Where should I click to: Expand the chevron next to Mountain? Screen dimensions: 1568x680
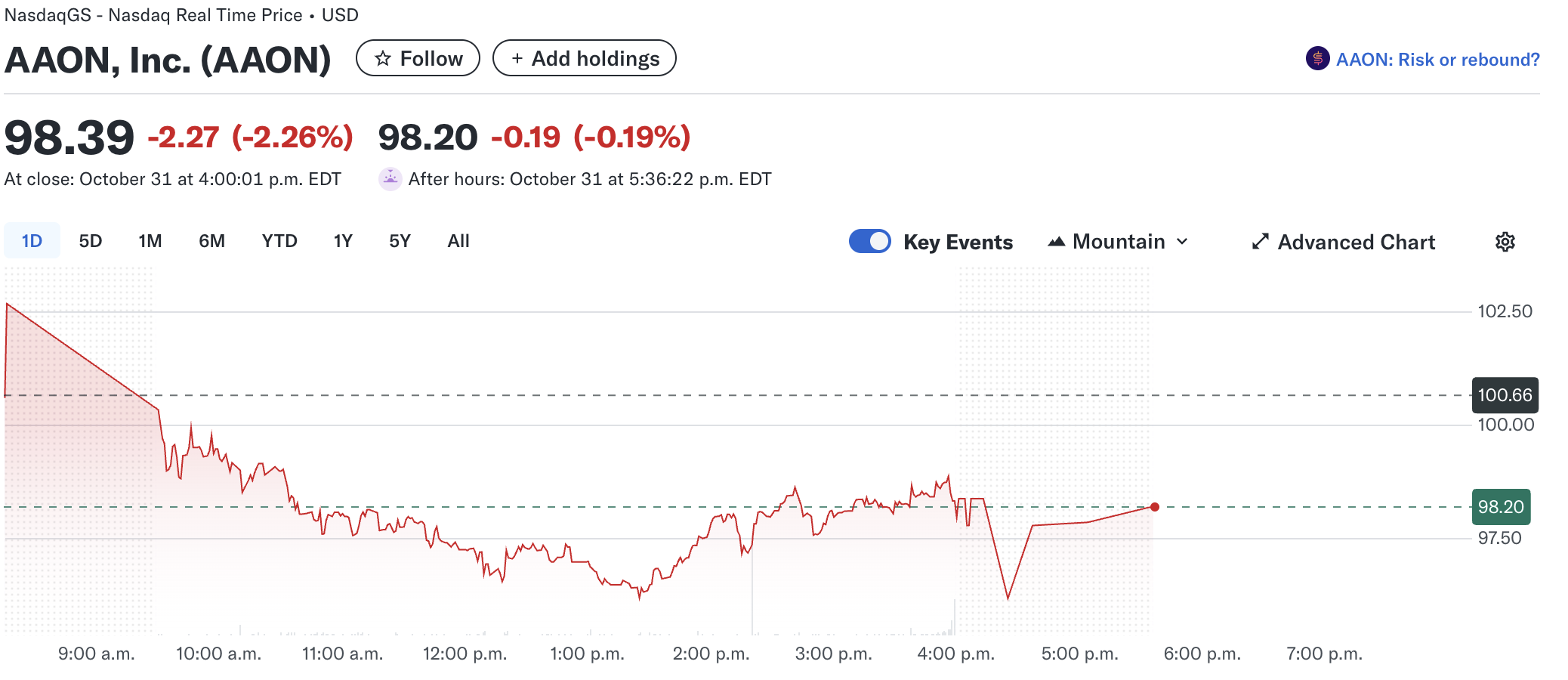coord(1182,242)
